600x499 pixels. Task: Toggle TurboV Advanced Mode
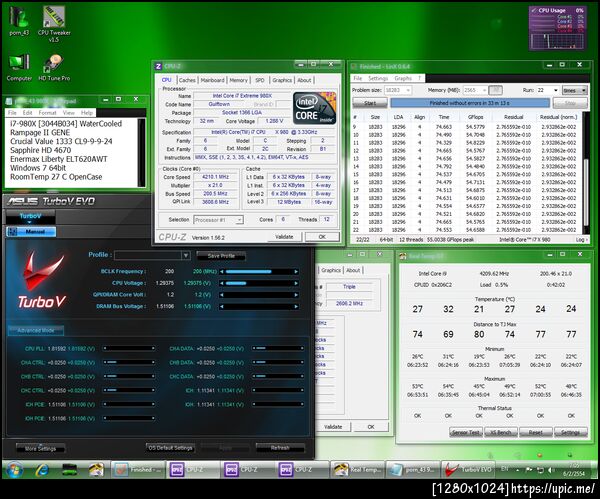pyautogui.click(x=36, y=330)
